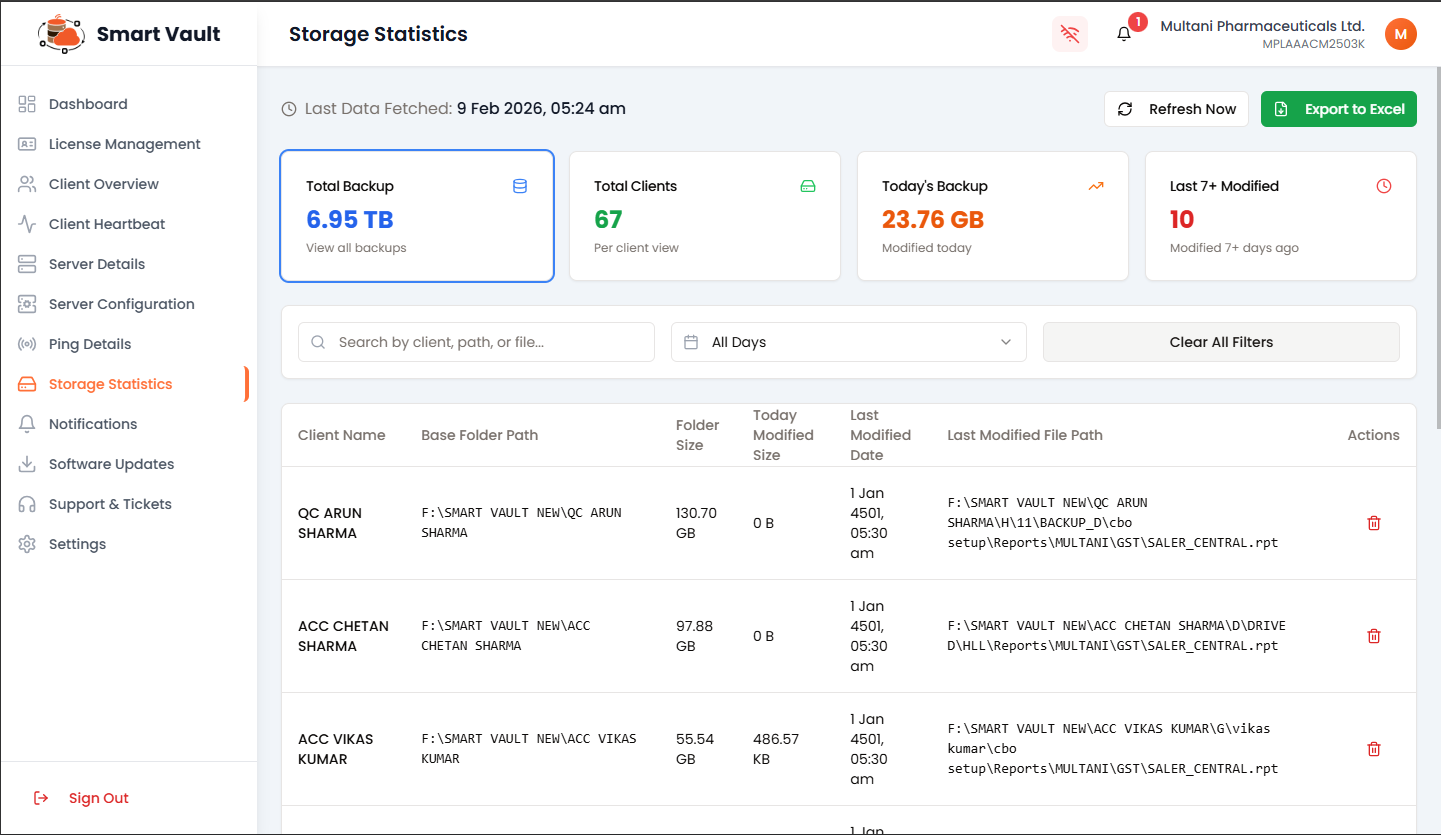
Task: Open the All Days filter dropdown
Action: [847, 342]
